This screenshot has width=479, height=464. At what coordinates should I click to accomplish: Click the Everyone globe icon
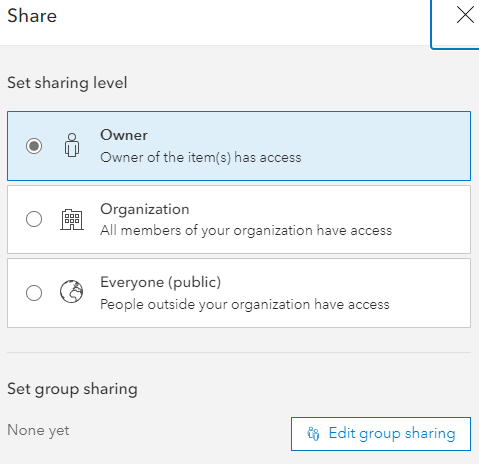tap(71, 292)
